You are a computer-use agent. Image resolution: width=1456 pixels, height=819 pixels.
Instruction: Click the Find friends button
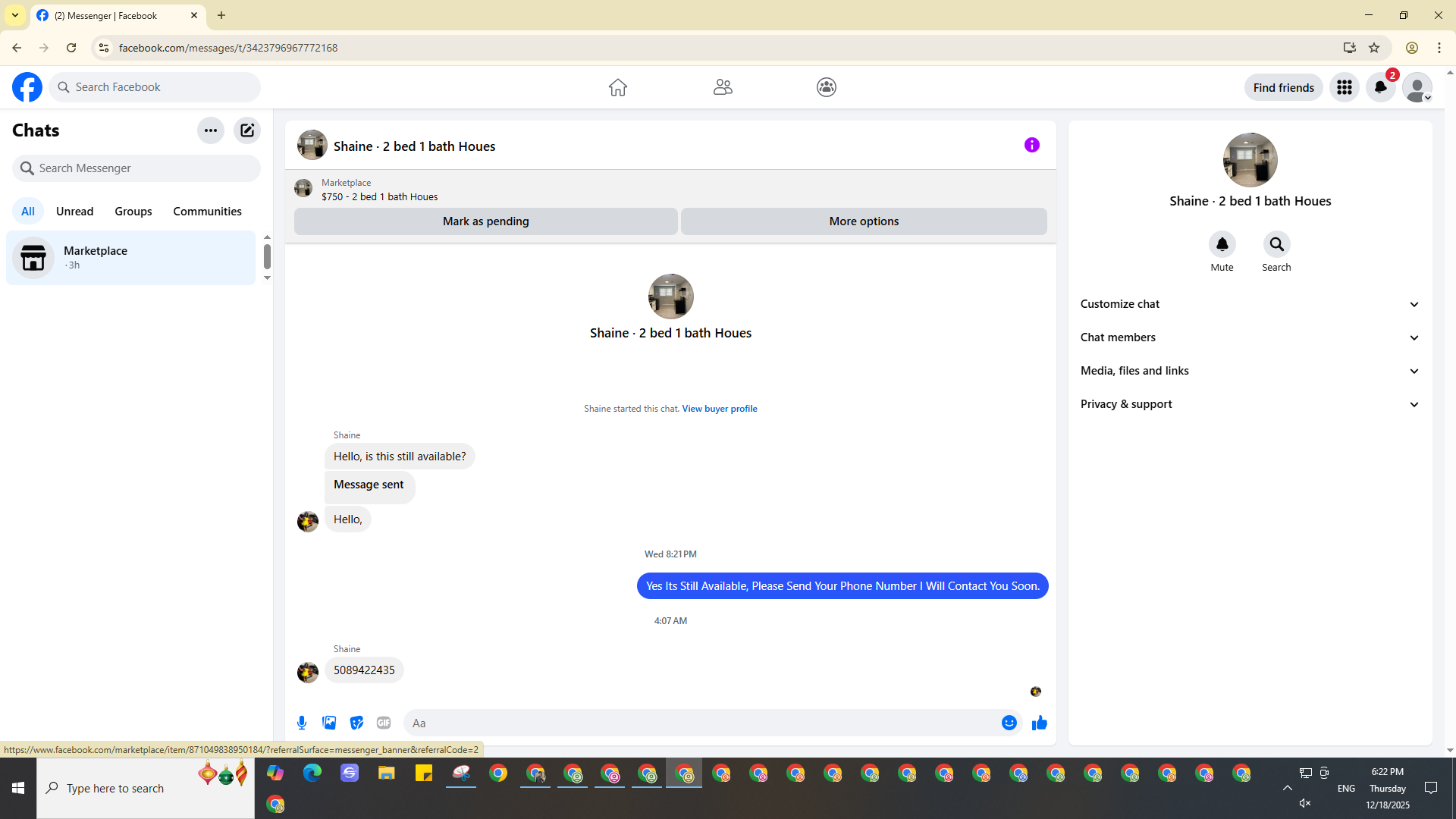click(x=1283, y=87)
